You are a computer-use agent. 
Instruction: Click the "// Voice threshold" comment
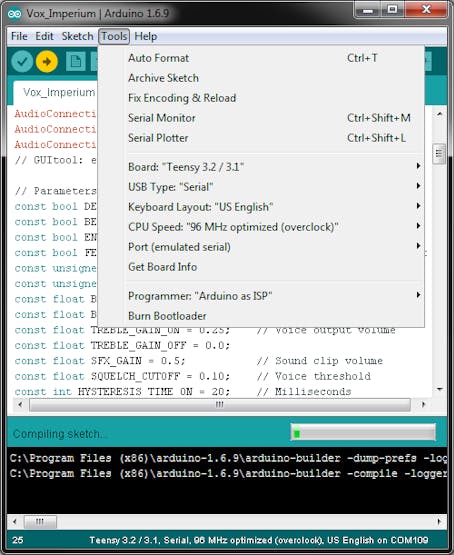coord(314,376)
